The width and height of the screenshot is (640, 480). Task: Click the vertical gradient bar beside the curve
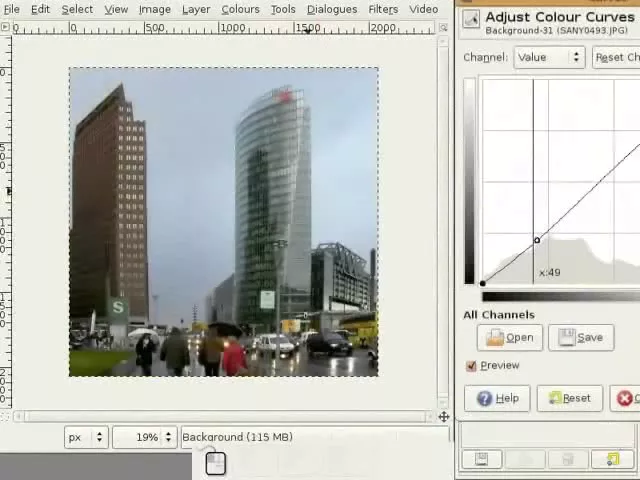469,181
